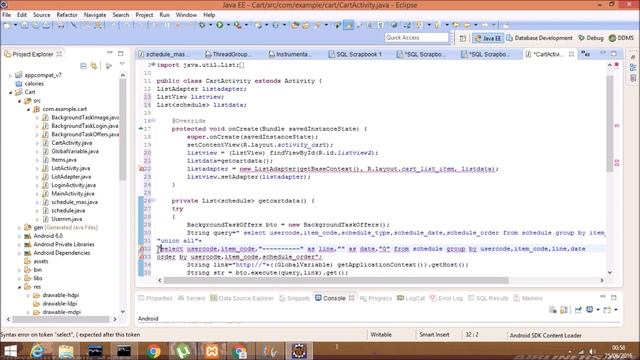Open the Open Perspective icon

pyautogui.click(x=462, y=38)
